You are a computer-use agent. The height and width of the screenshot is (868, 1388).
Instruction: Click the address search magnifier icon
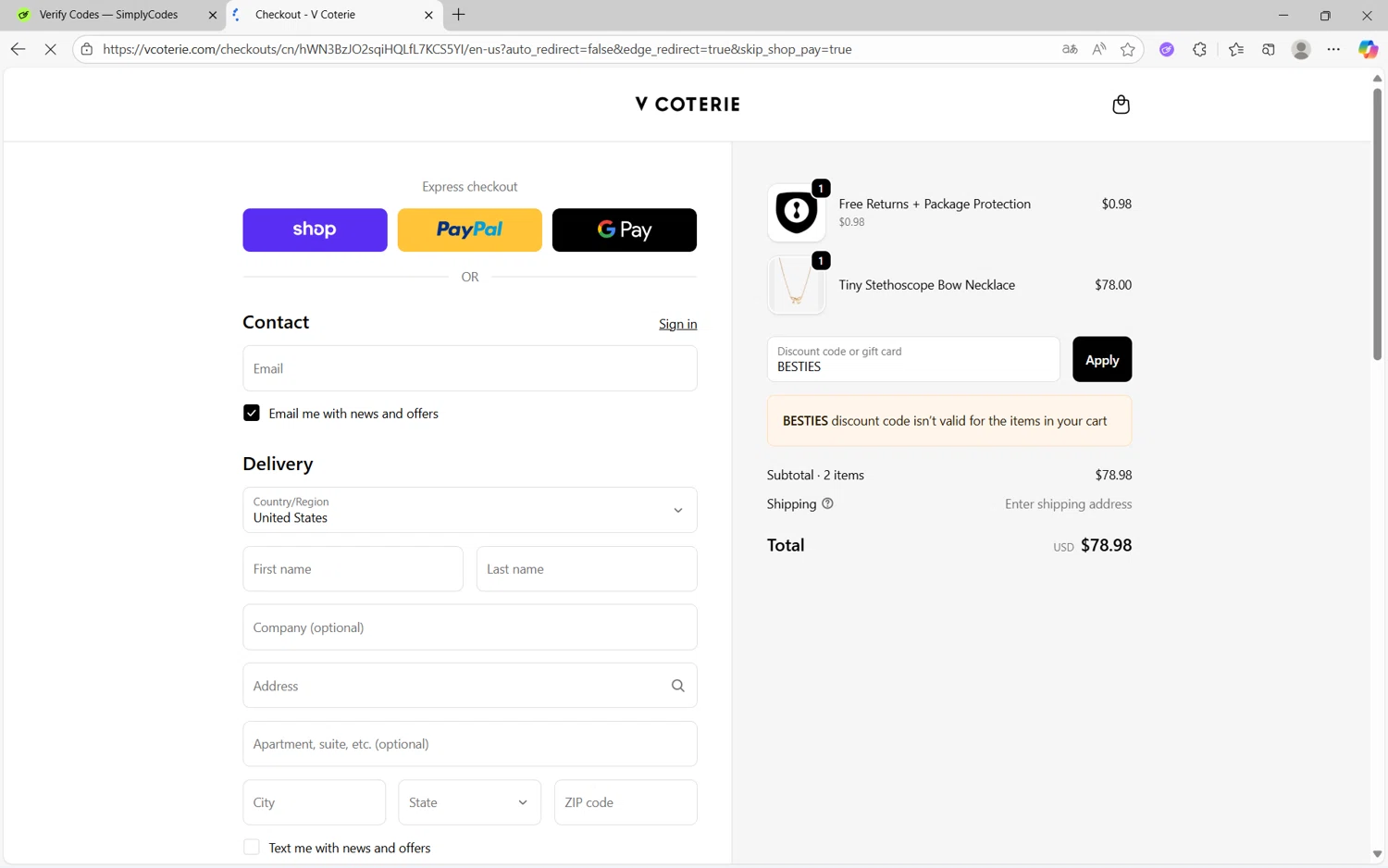coord(677,686)
